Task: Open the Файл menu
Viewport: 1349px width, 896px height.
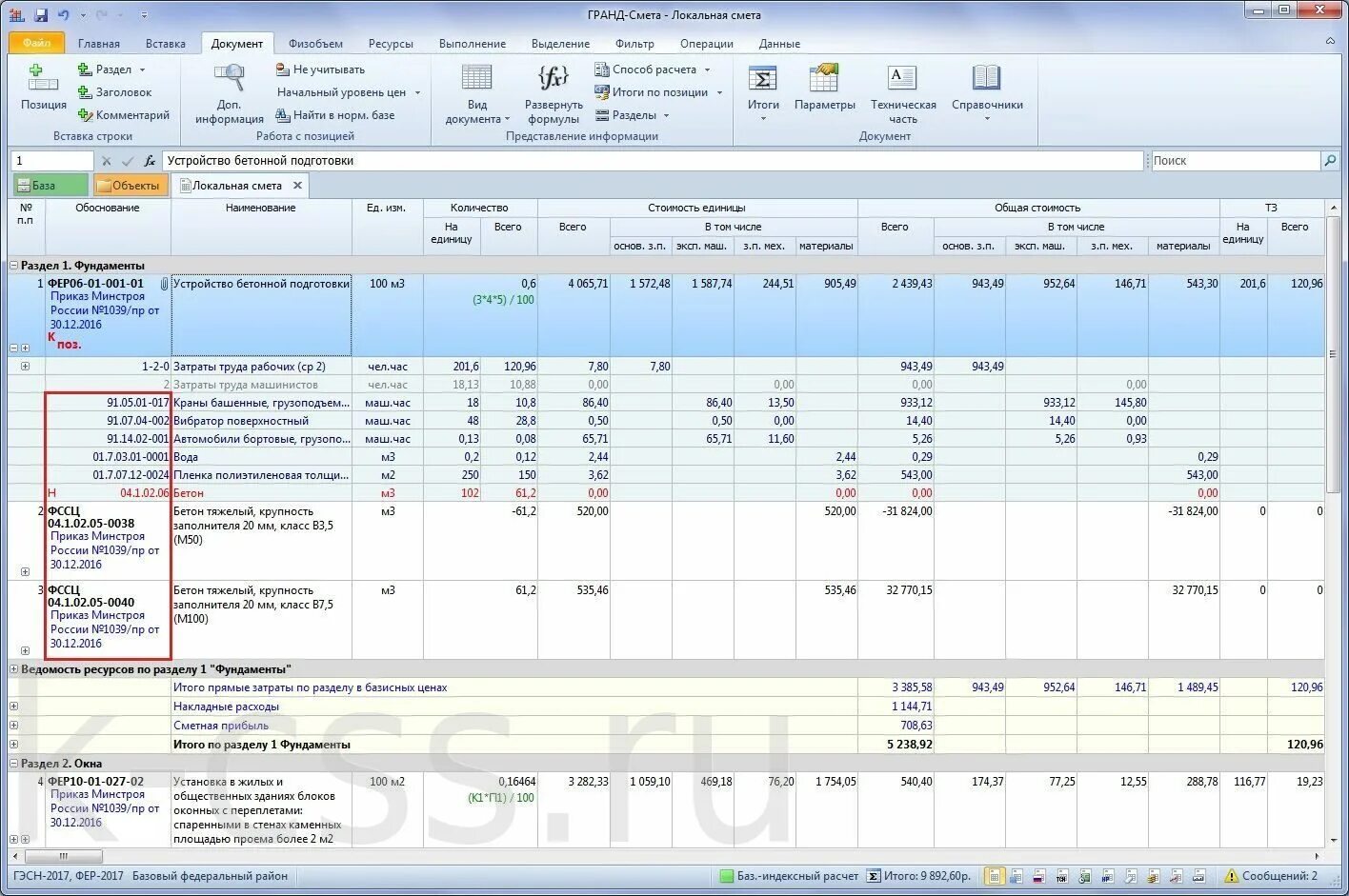Action: [36, 43]
